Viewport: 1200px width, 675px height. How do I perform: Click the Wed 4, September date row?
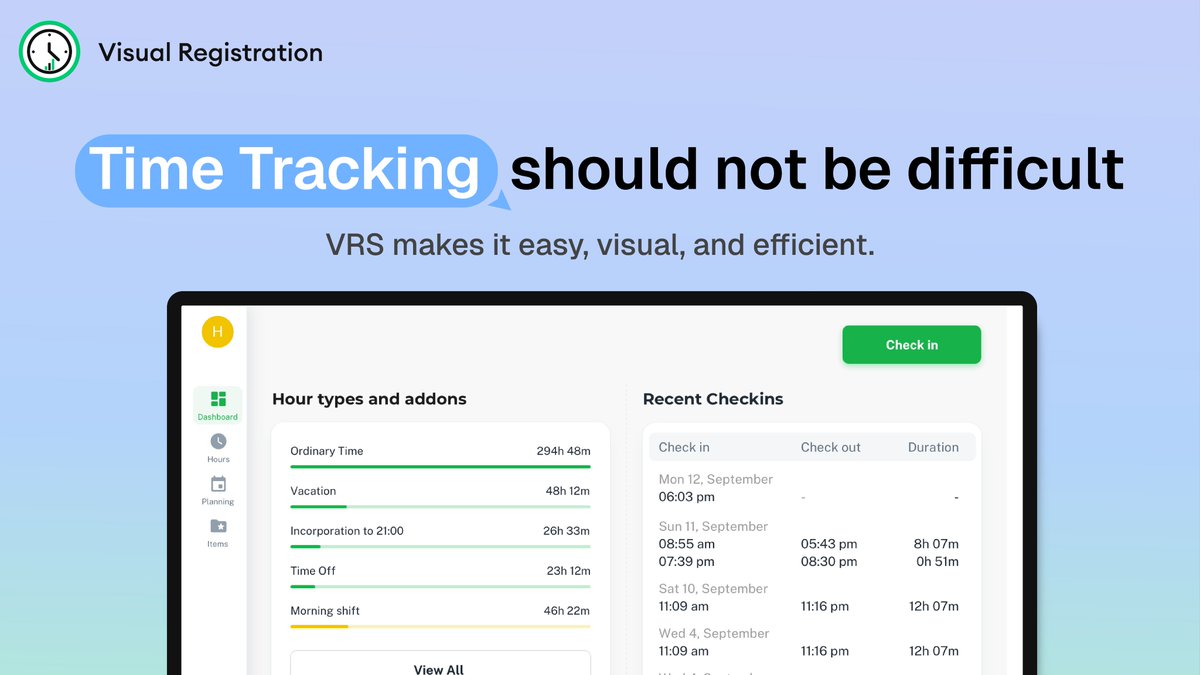coord(714,633)
